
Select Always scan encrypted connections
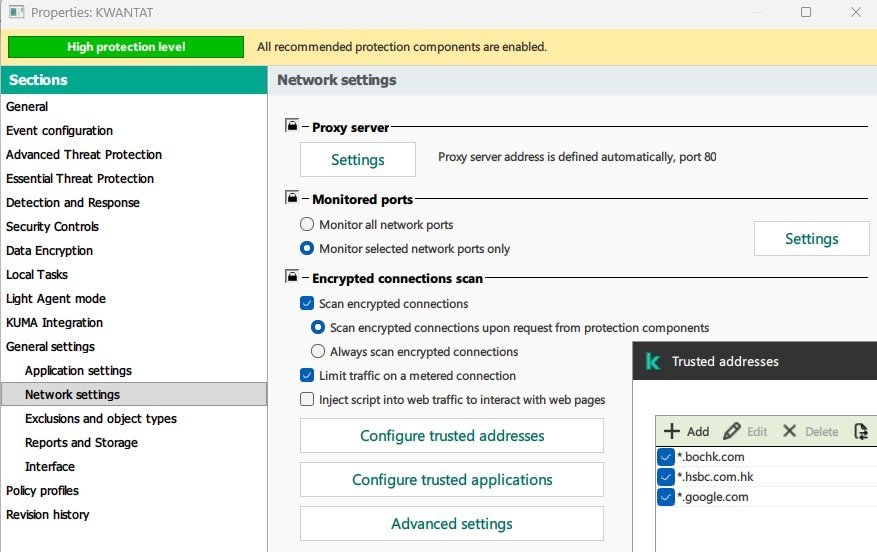[318, 352]
